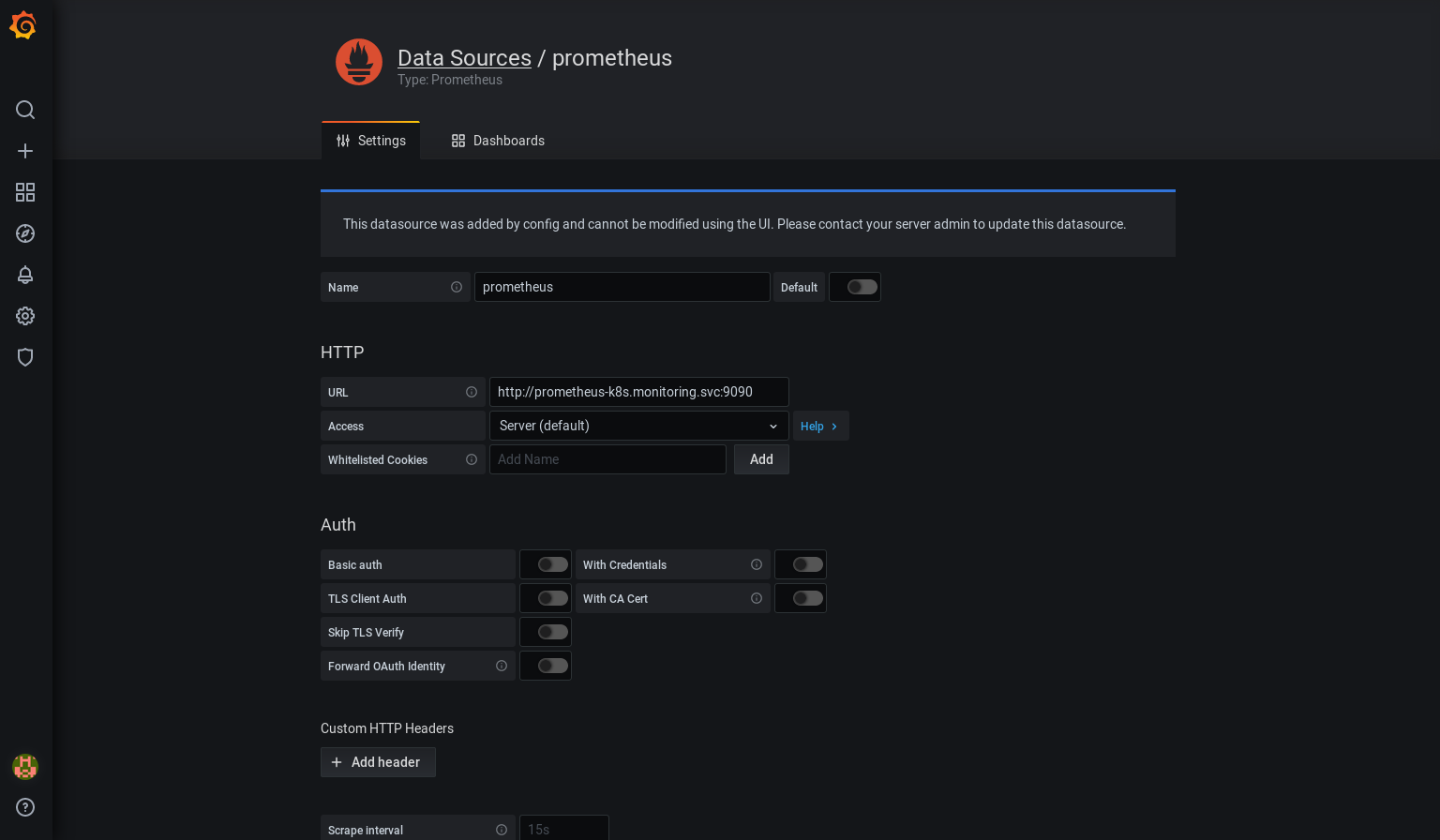
Task: Click the Data Sources breadcrumb link
Action: [464, 58]
